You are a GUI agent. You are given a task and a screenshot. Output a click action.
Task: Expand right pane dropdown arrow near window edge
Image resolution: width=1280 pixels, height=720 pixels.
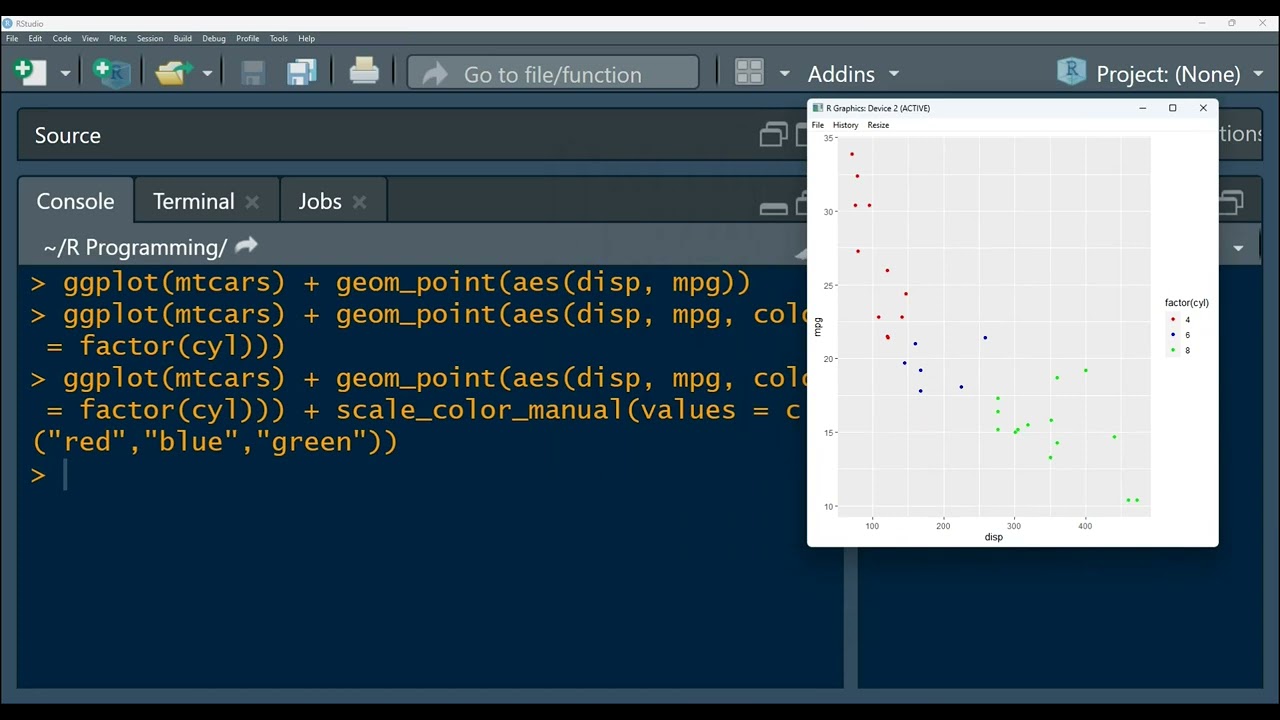click(1239, 248)
